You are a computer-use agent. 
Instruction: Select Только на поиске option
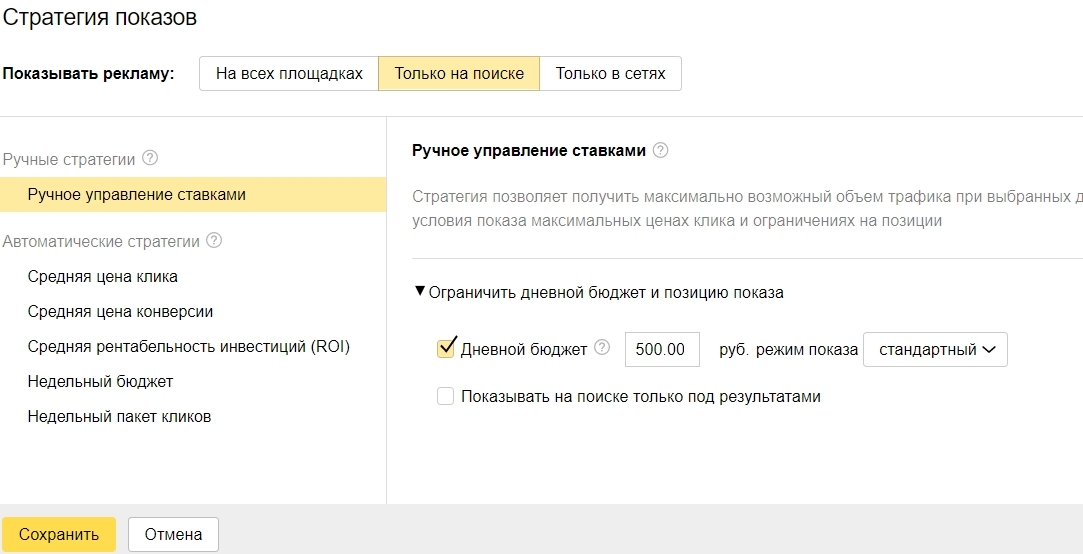pos(459,74)
